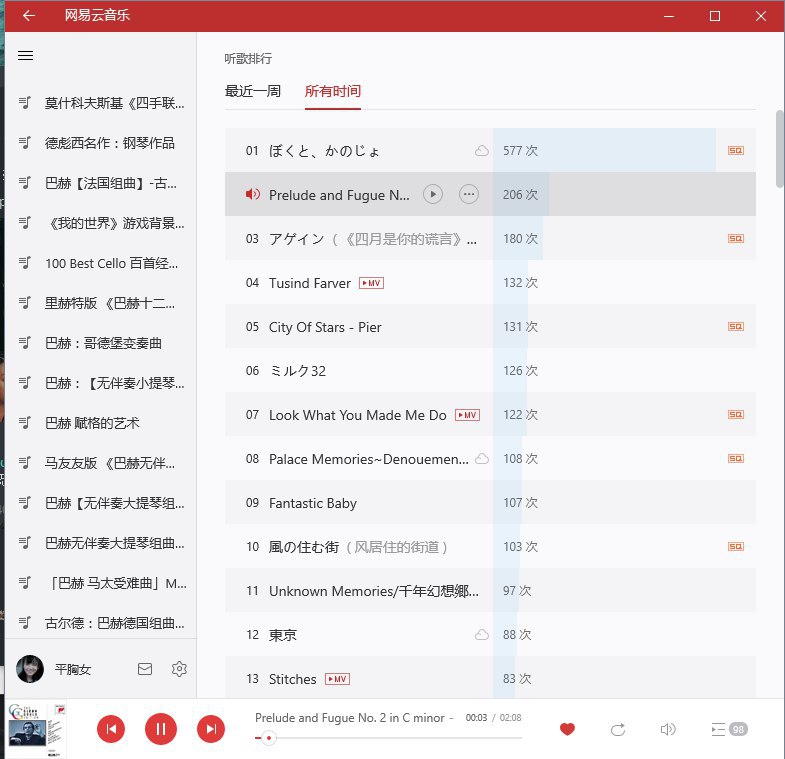Skip to the next track

210,729
